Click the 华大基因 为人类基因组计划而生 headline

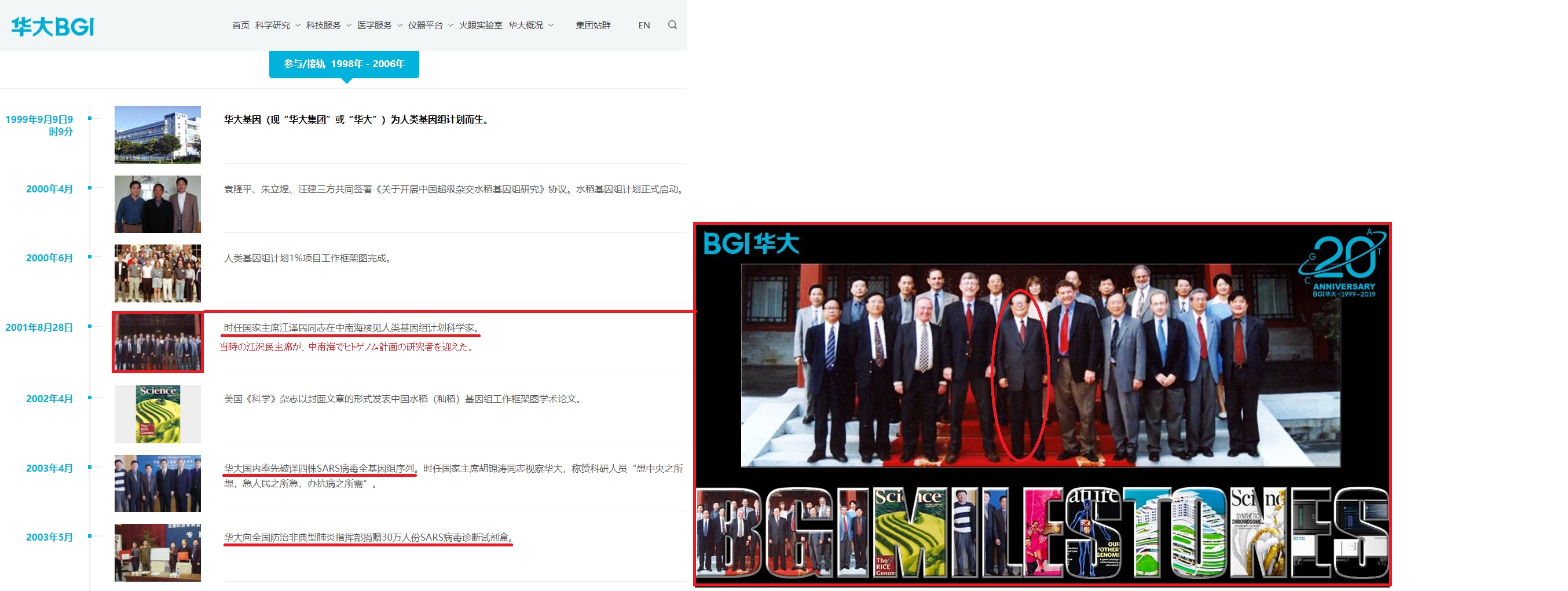(x=357, y=119)
